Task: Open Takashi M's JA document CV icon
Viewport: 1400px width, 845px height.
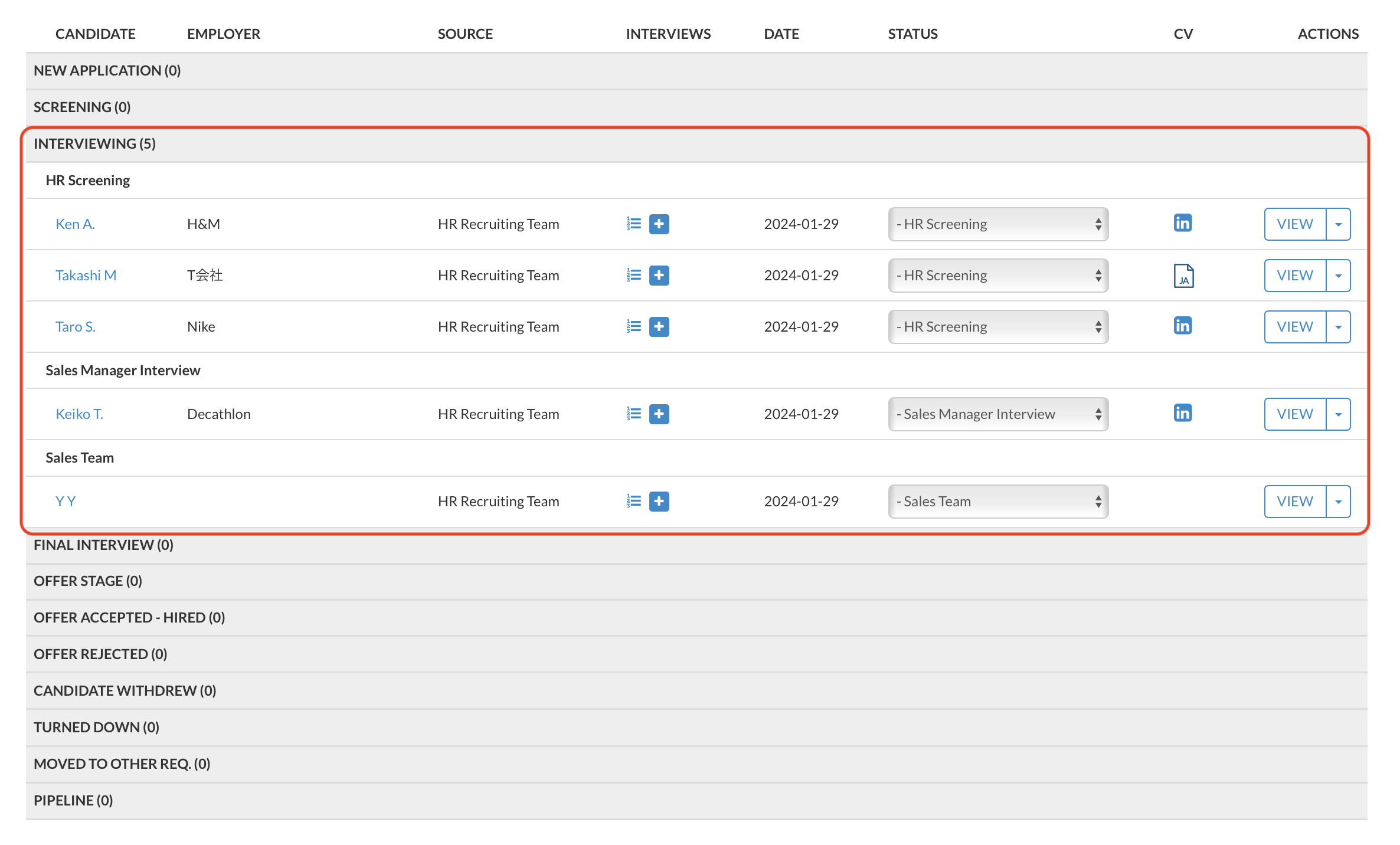Action: coord(1183,276)
